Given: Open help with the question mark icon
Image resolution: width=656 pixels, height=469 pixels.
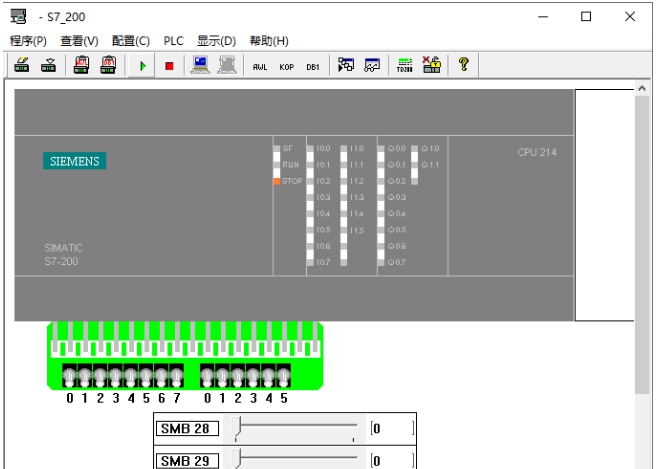Looking at the screenshot, I should 464,64.
